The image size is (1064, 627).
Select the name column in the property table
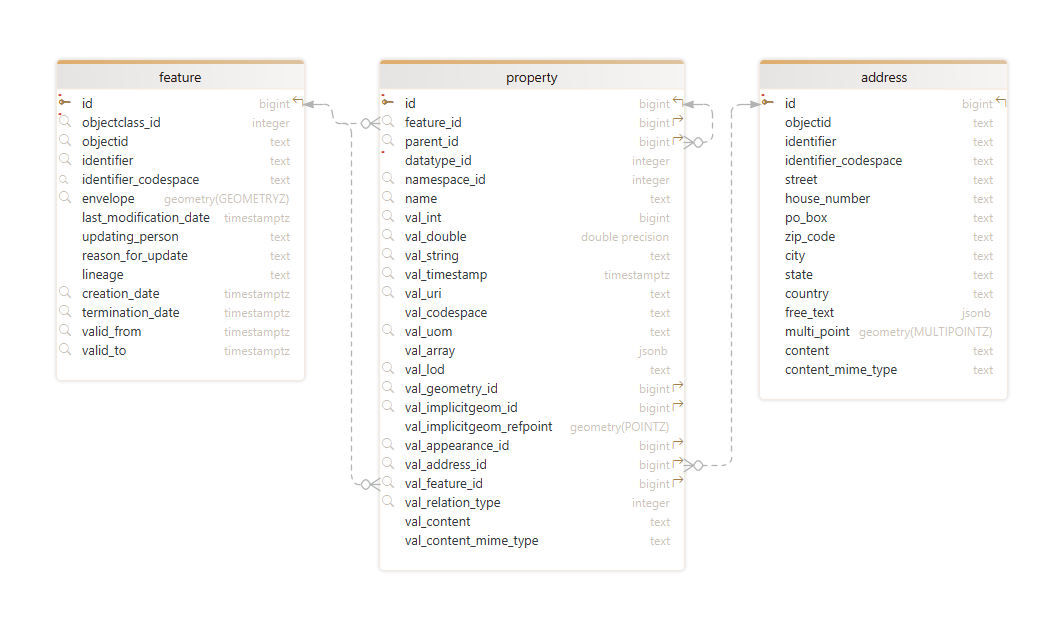tap(421, 198)
